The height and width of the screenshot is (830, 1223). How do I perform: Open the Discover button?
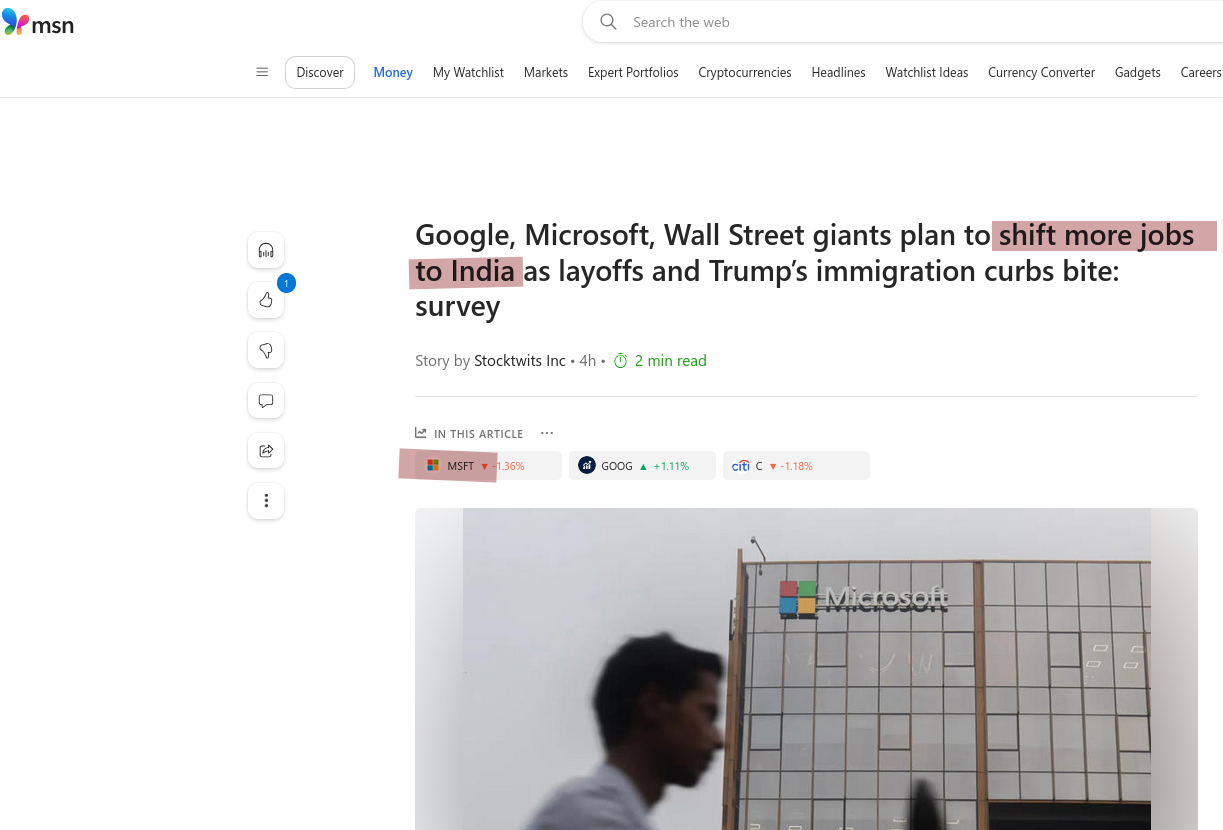319,72
